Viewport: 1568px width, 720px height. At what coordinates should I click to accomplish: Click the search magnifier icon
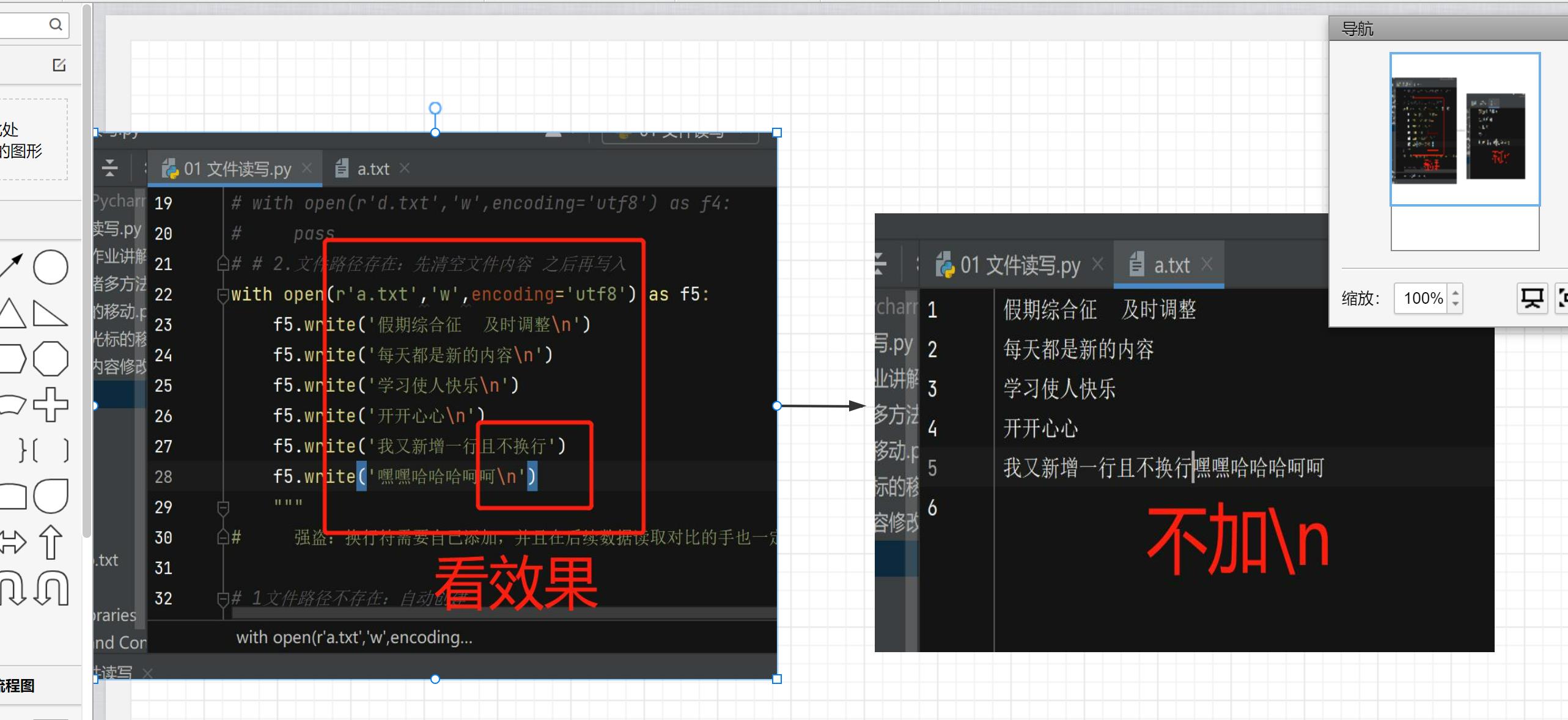[x=56, y=24]
